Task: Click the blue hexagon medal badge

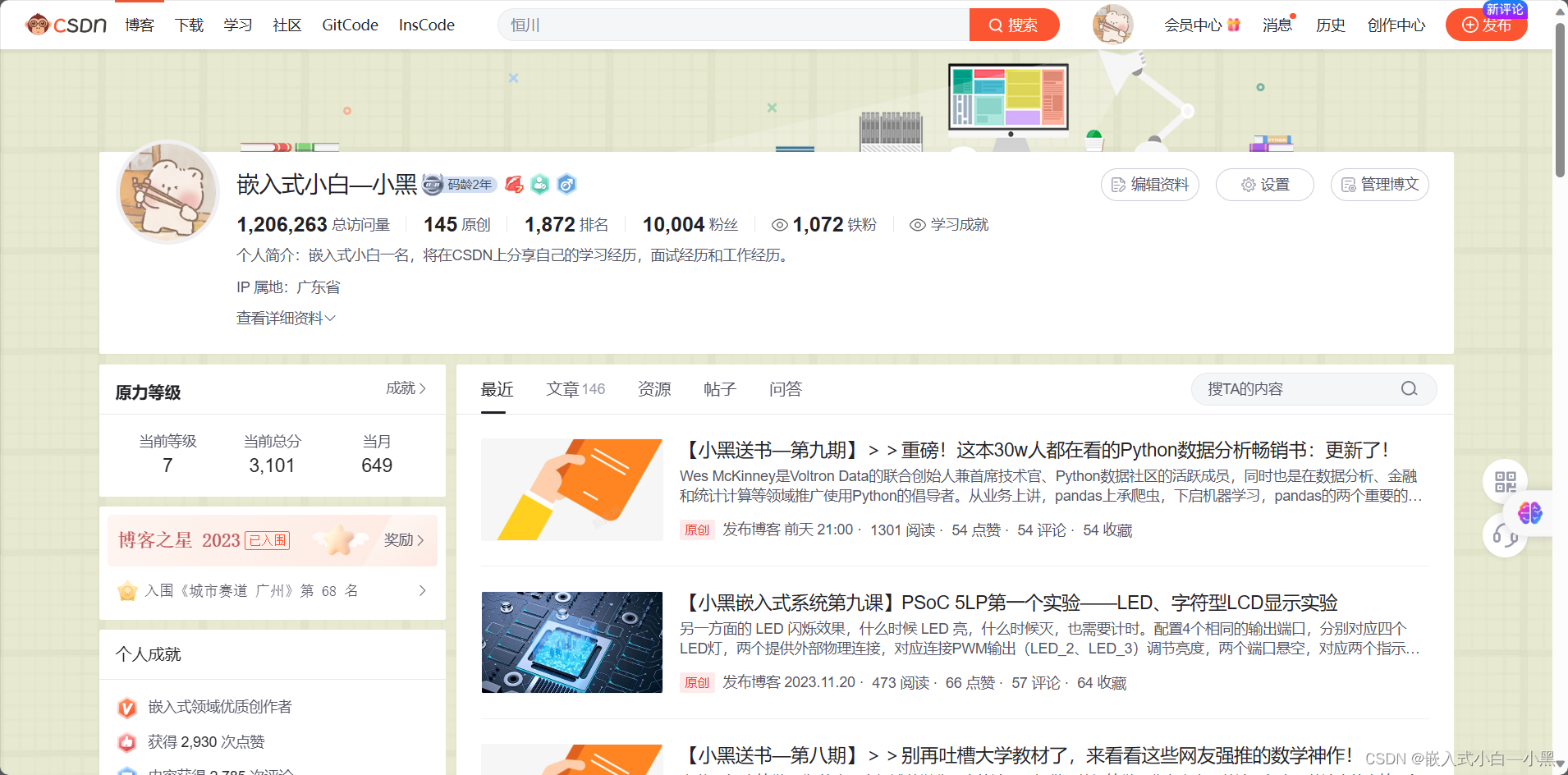Action: 566,185
